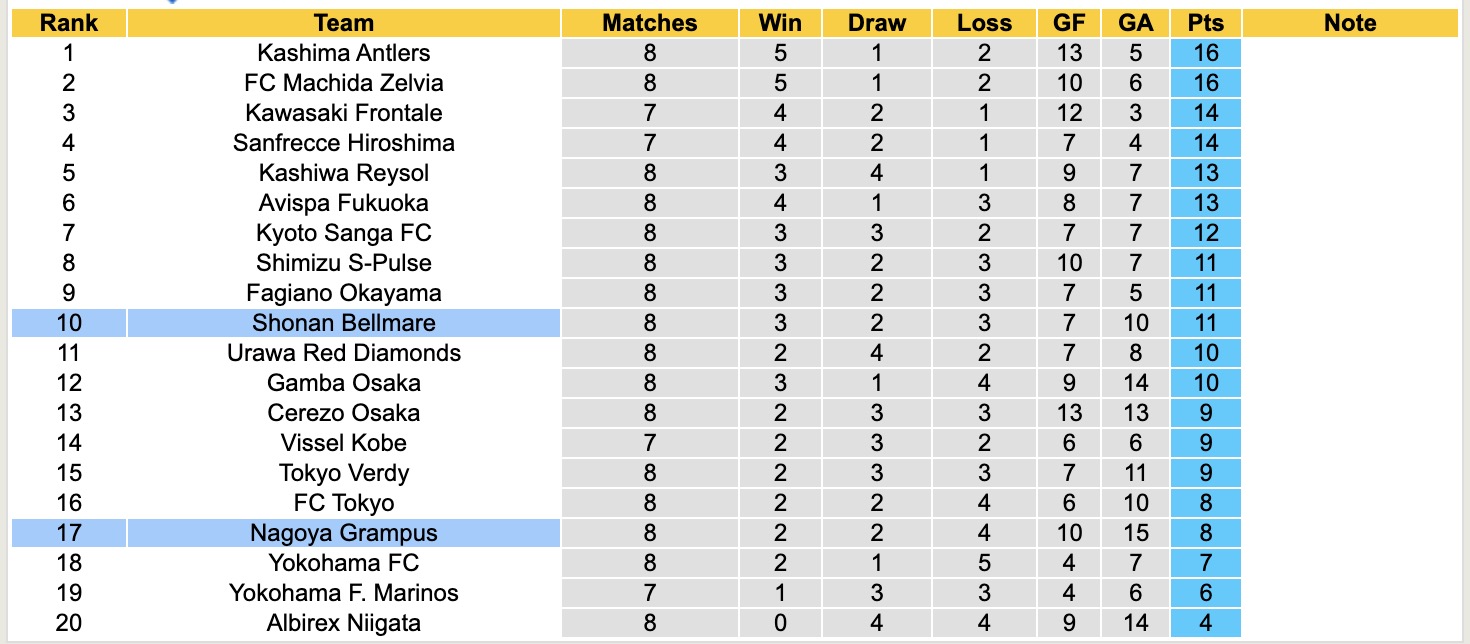Click the Rank column header
Viewport: 1470px width, 644px height.
click(68, 23)
